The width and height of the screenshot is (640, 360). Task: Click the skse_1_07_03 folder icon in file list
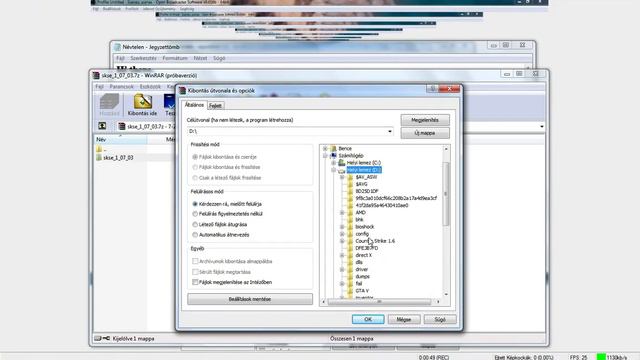pos(99,158)
